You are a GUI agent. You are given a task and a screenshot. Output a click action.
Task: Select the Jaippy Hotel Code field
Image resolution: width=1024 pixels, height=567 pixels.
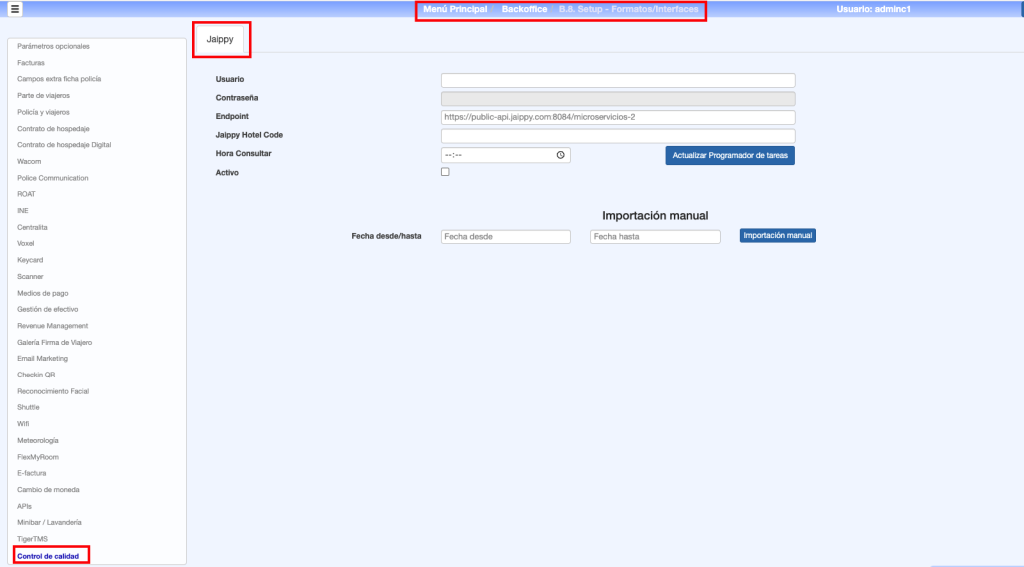point(617,135)
